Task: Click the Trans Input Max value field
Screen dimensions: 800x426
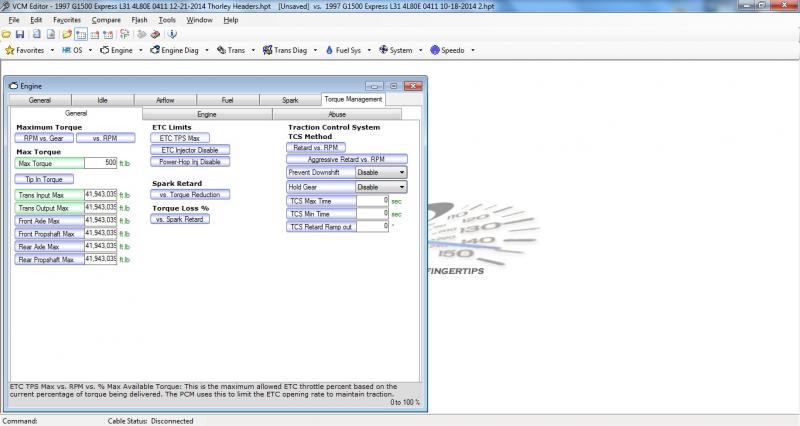Action: (x=101, y=195)
